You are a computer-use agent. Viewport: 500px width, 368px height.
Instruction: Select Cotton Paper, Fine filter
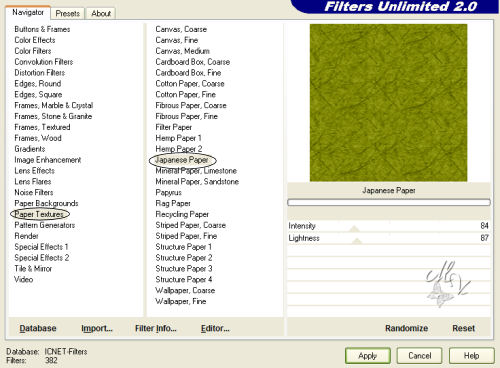186,94
